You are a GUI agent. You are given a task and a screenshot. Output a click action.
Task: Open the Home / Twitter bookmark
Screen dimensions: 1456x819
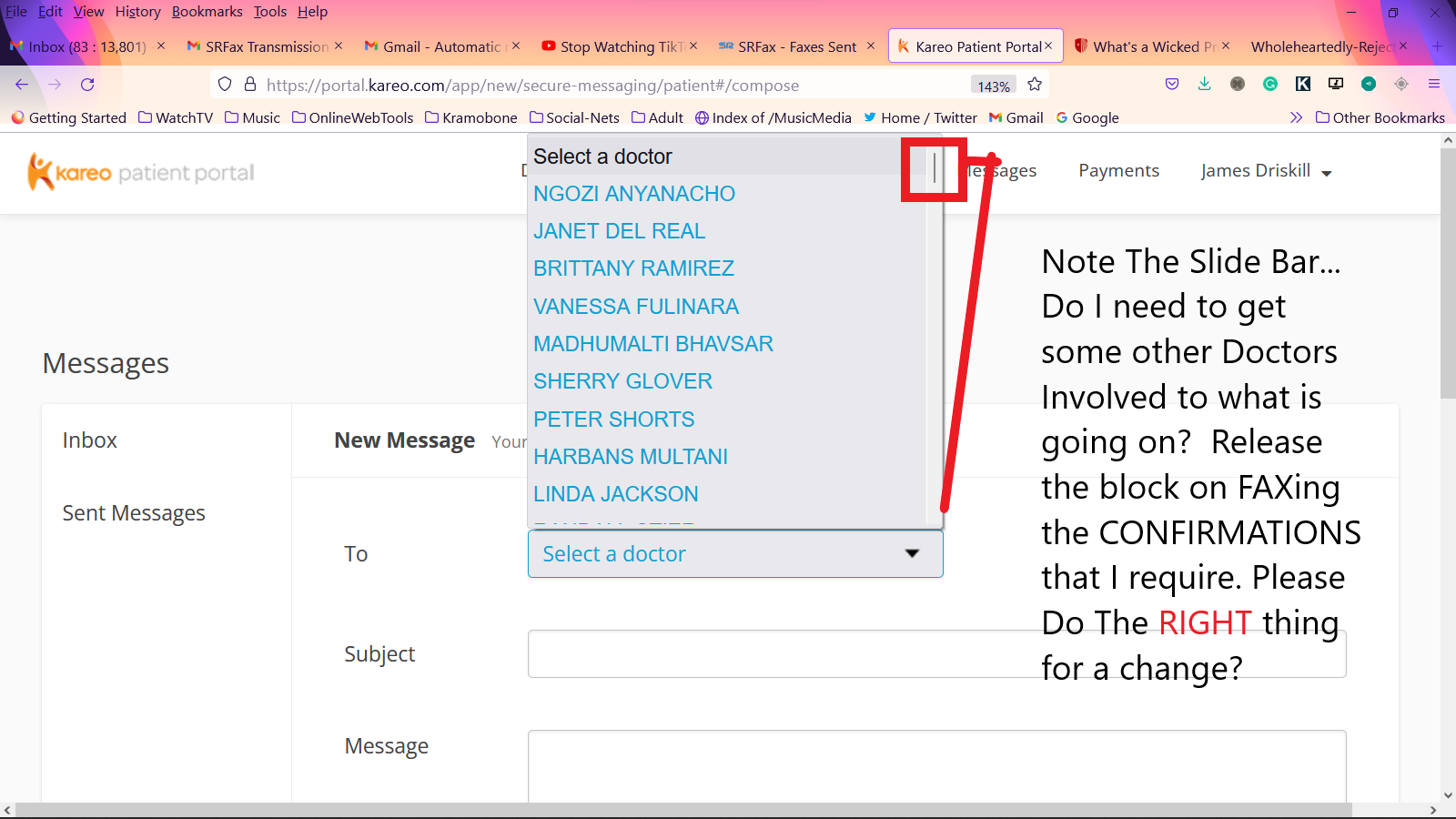click(x=920, y=117)
